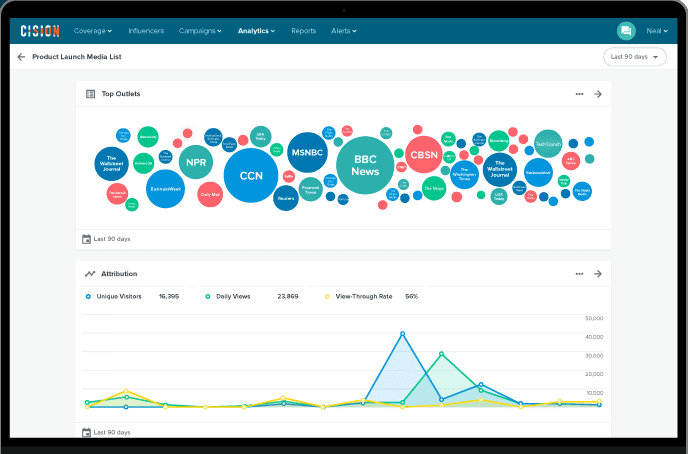Expand Attribution panel with arrow icon
The height and width of the screenshot is (454, 688).
(598, 274)
